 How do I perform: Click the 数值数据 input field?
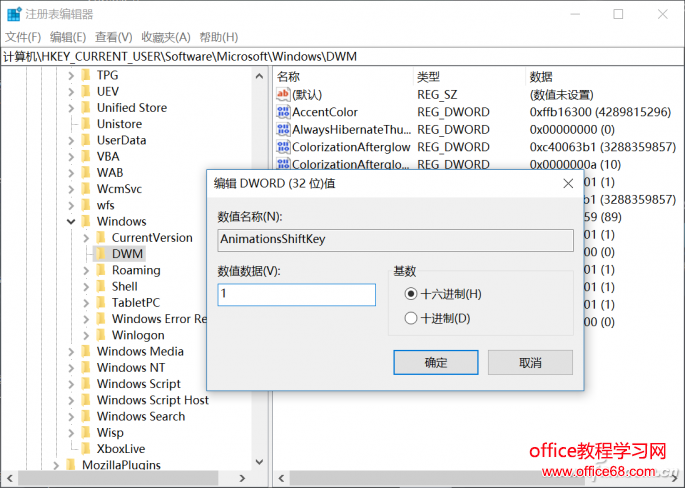[297, 294]
